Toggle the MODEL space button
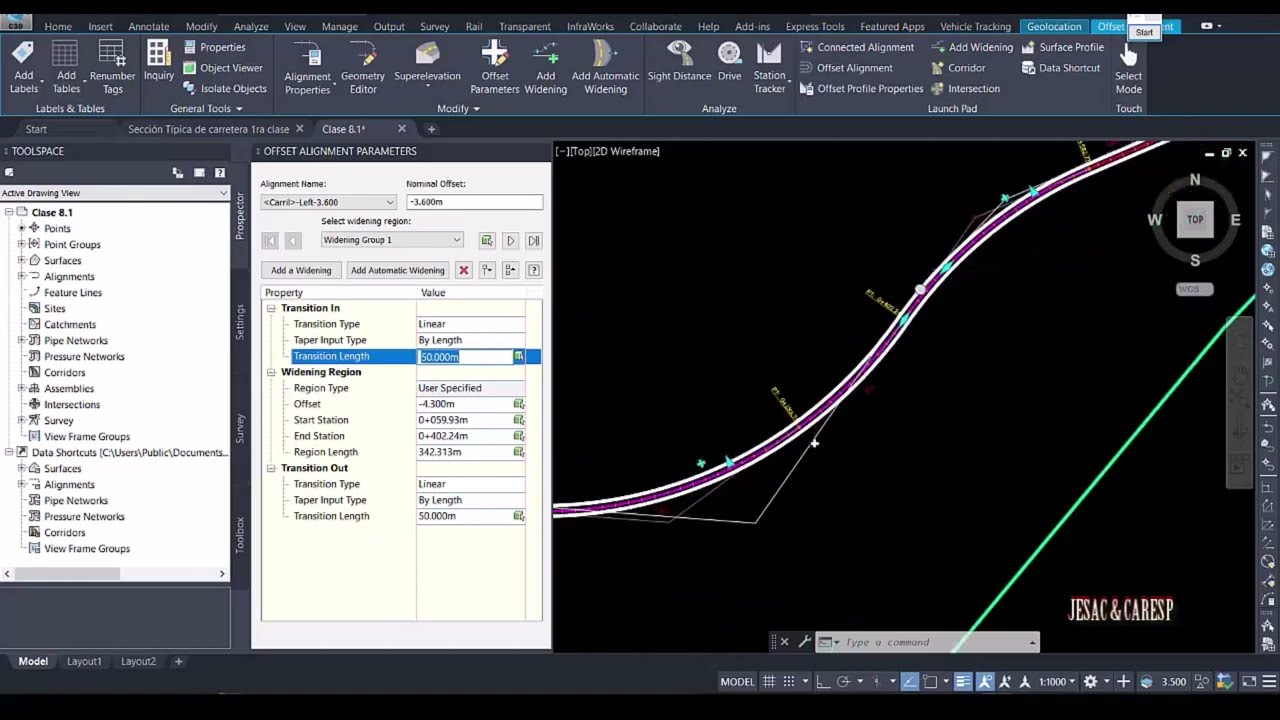The image size is (1280, 720). (737, 682)
